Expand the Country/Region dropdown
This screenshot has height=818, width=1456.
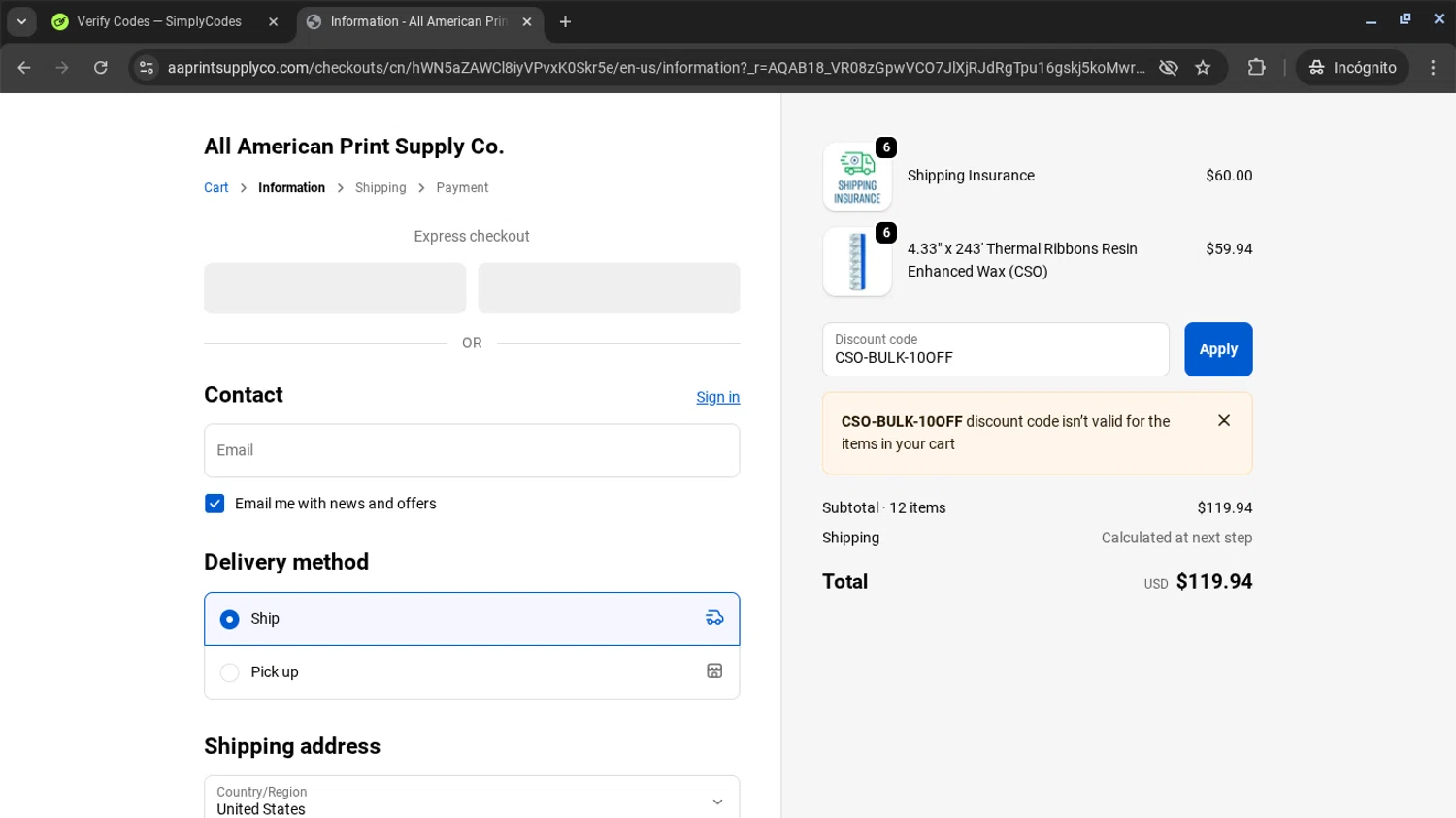[472, 801]
